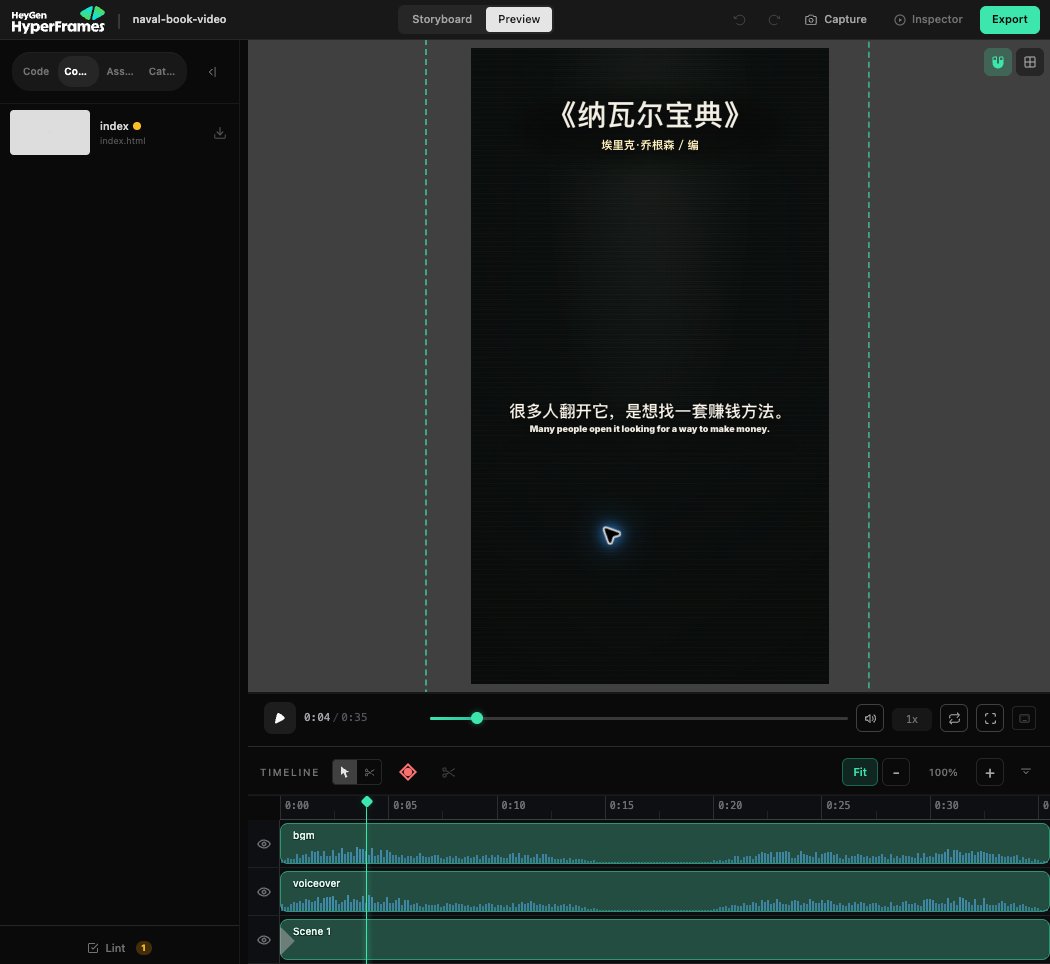
Task: Play the video preview
Action: pos(280,718)
